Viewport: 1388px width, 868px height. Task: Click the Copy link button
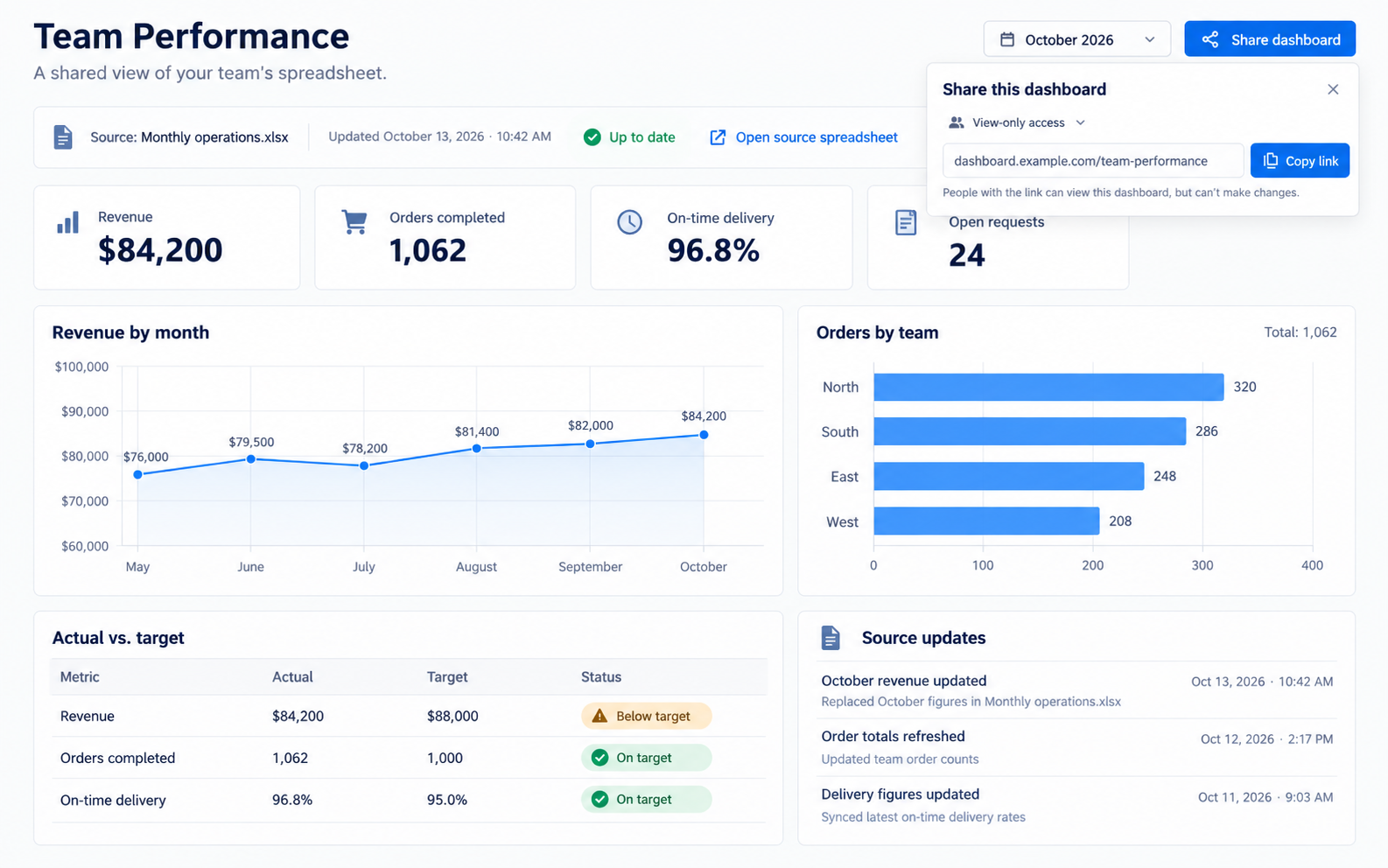(1300, 161)
